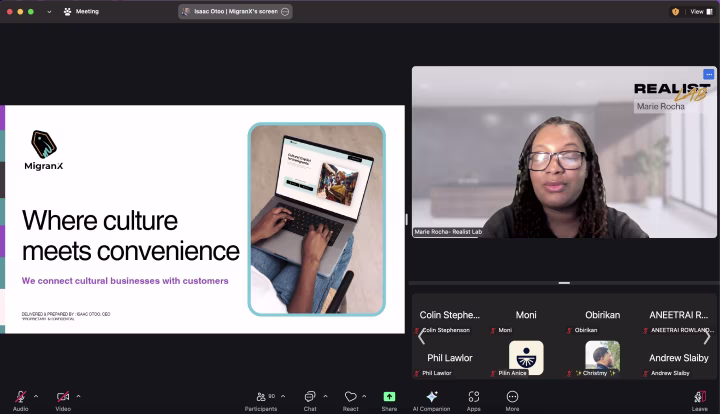This screenshot has height=414, width=720.
Task: Open the Apps panel
Action: (x=473, y=400)
